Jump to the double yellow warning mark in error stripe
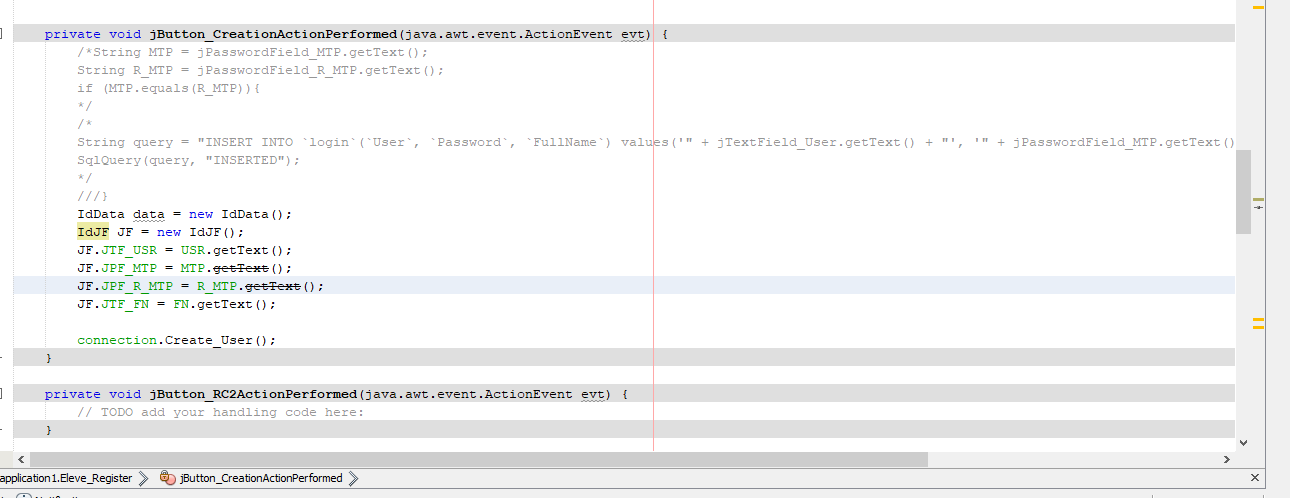This screenshot has height=498, width=1290. [x=1258, y=323]
